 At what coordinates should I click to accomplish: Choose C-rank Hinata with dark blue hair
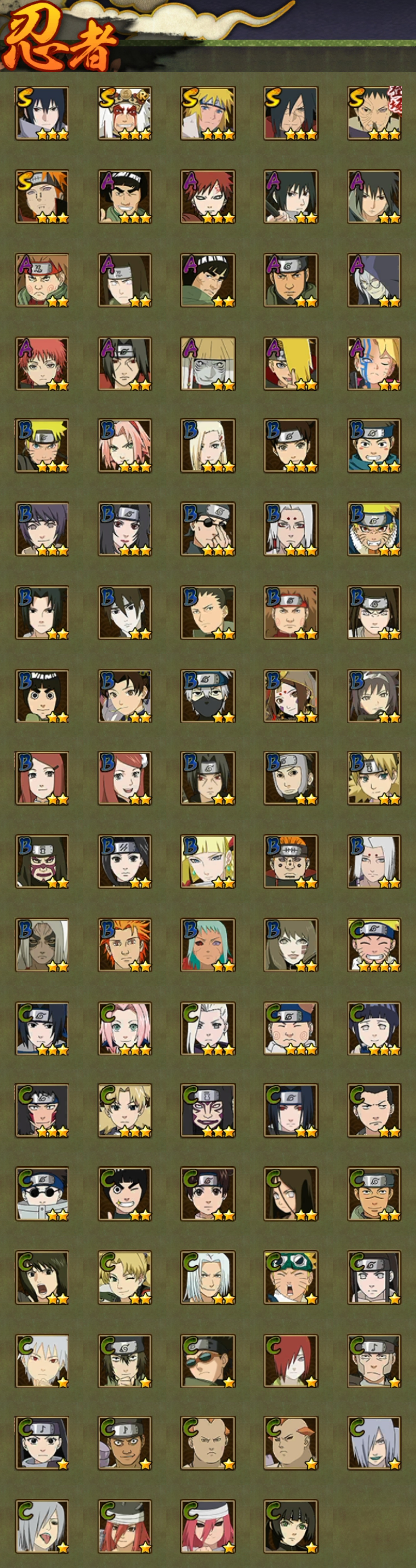[x=374, y=1029]
